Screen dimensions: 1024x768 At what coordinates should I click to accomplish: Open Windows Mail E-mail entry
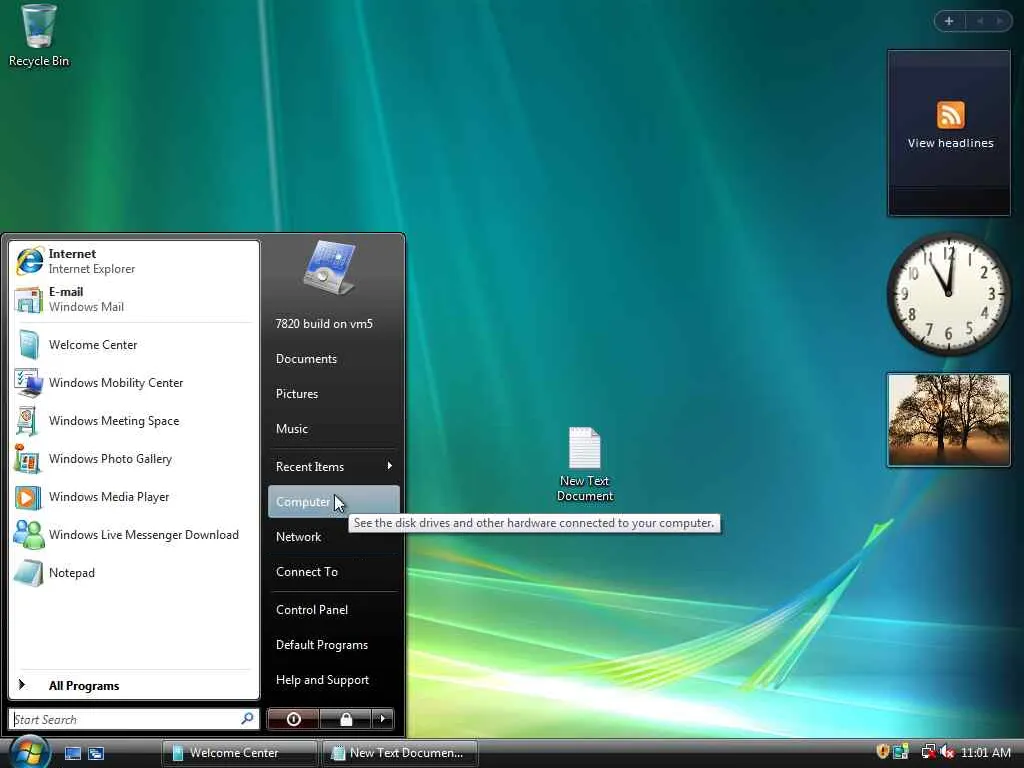point(134,299)
